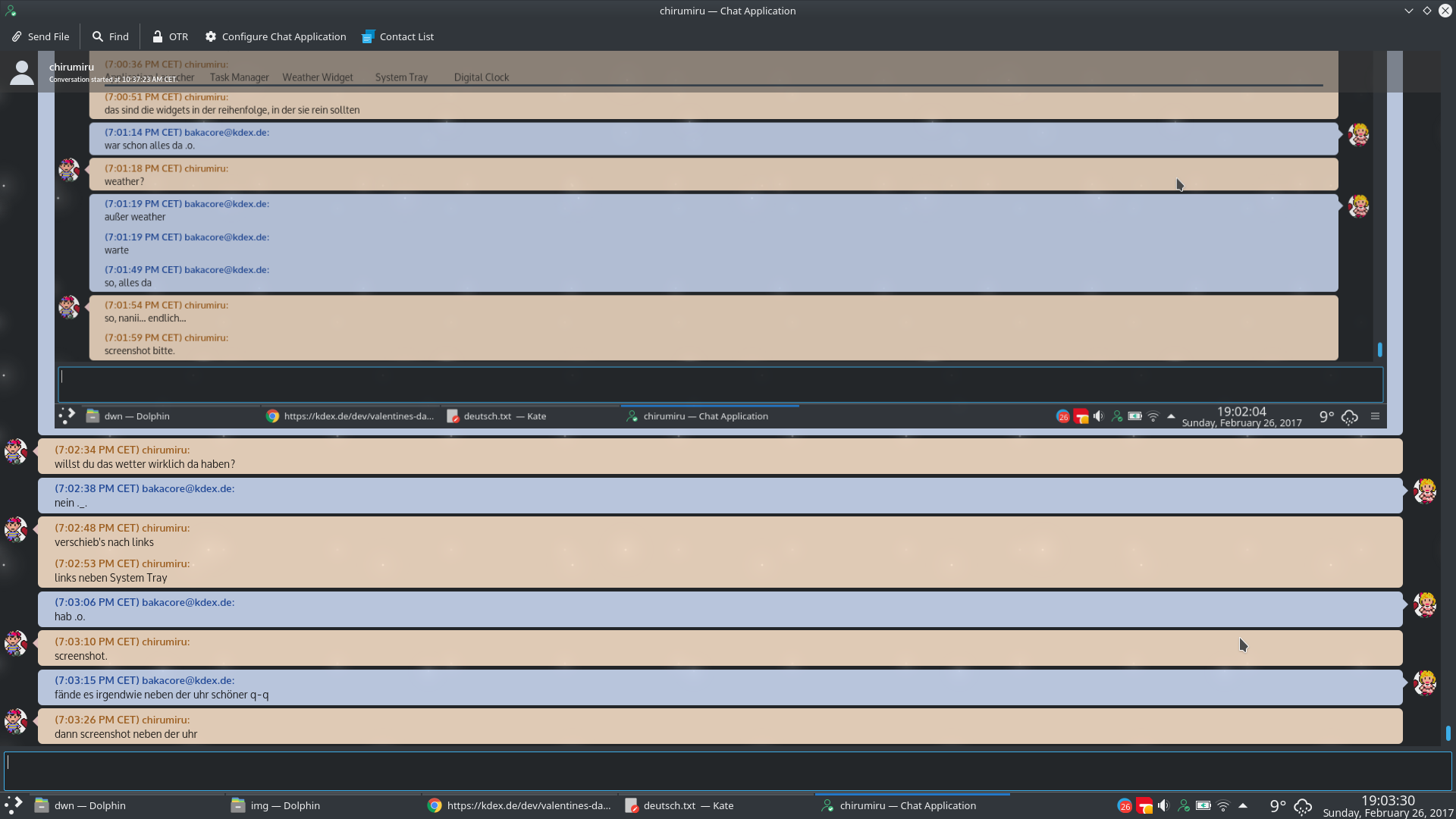
Task: Click the chat history scrollbar handle
Action: tap(1448, 733)
